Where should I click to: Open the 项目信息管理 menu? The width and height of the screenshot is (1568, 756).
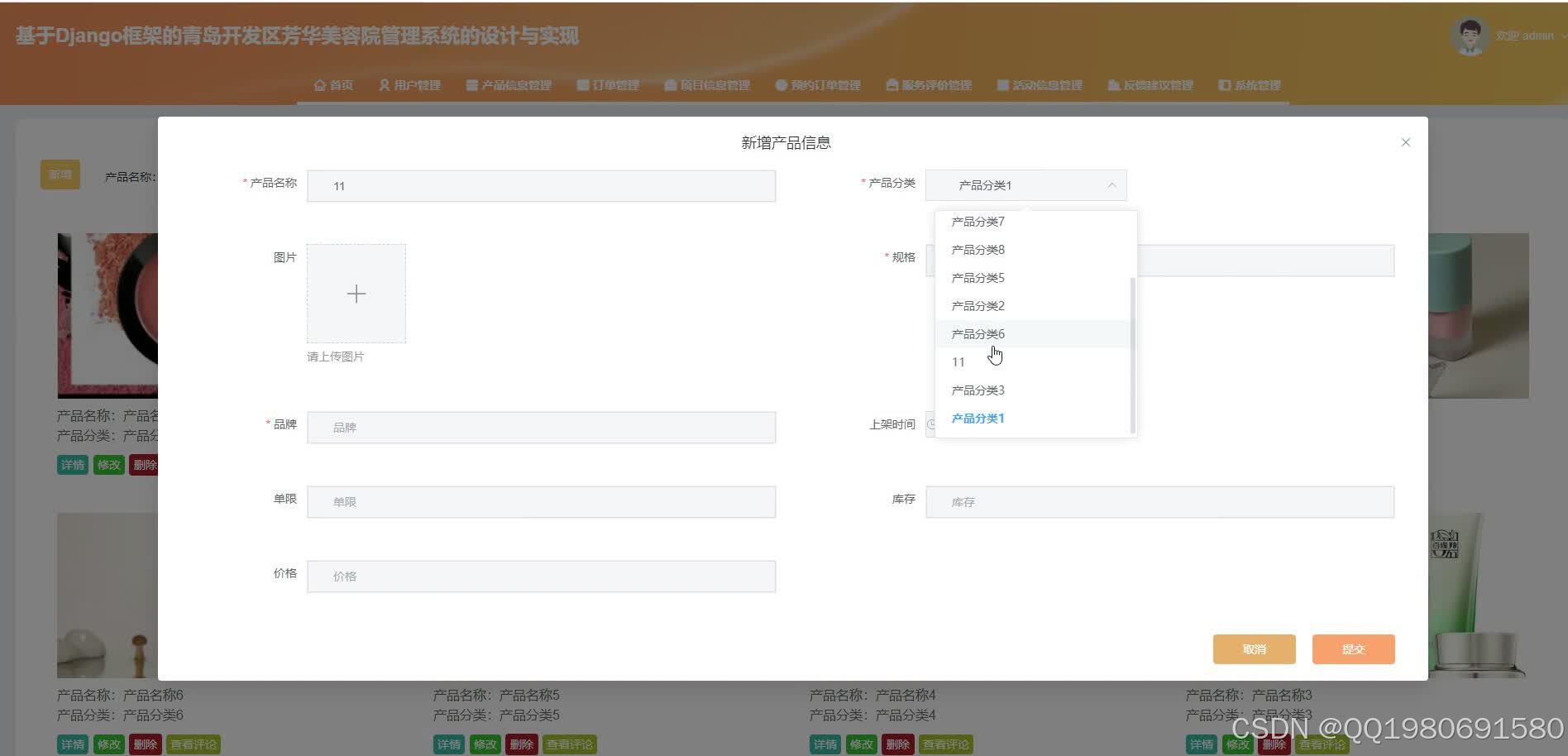point(707,85)
